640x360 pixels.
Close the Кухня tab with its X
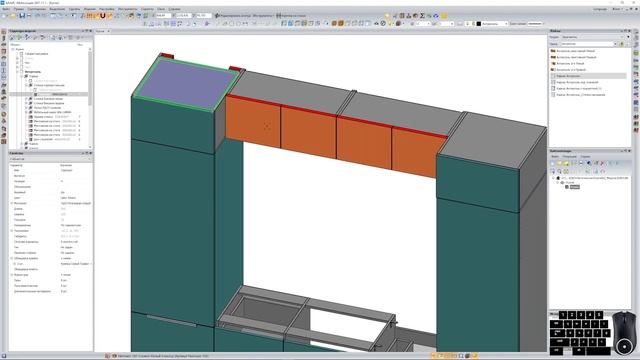tap(108, 31)
